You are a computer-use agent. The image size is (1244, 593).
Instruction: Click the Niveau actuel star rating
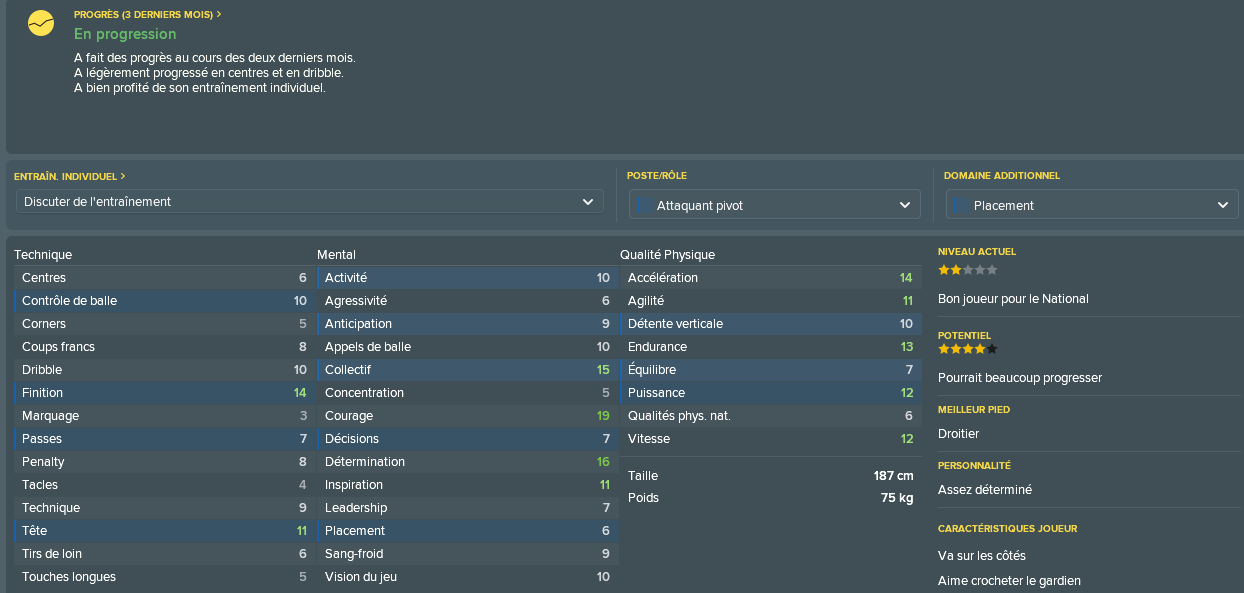[967, 270]
